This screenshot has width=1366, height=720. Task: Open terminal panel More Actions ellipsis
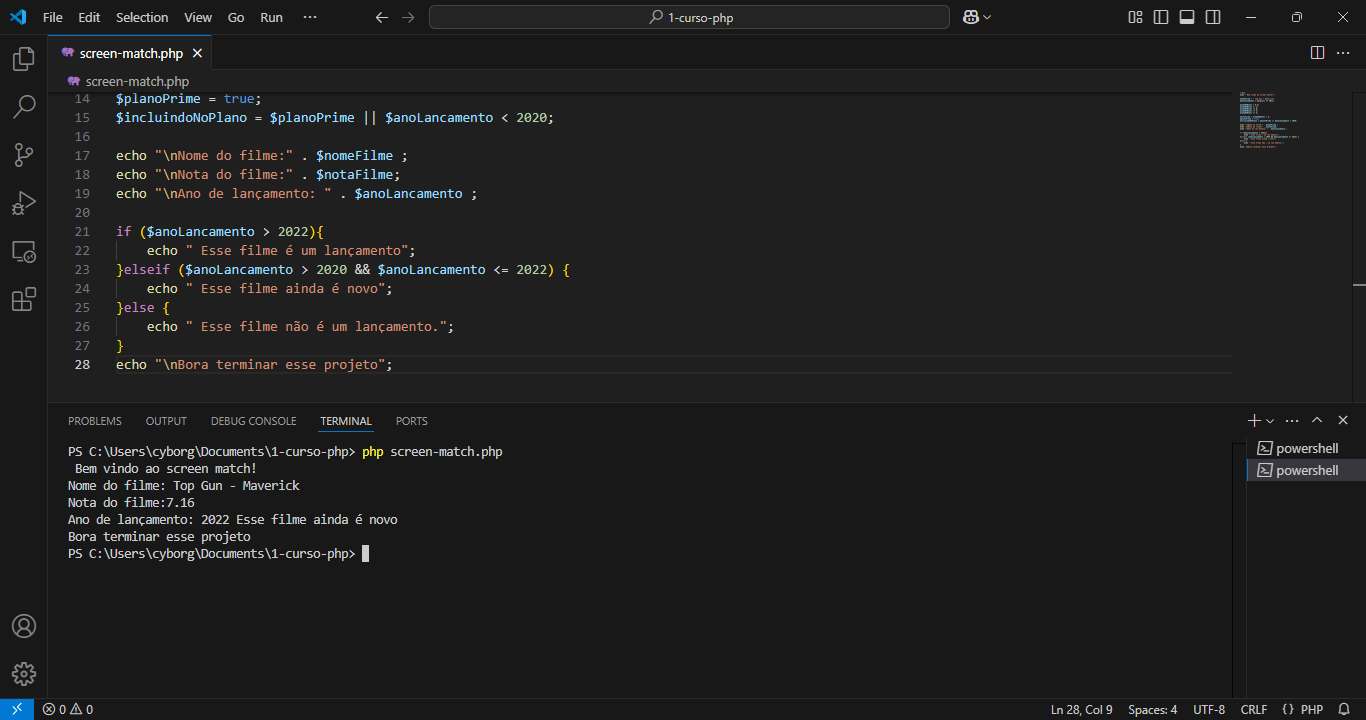[1292, 421]
